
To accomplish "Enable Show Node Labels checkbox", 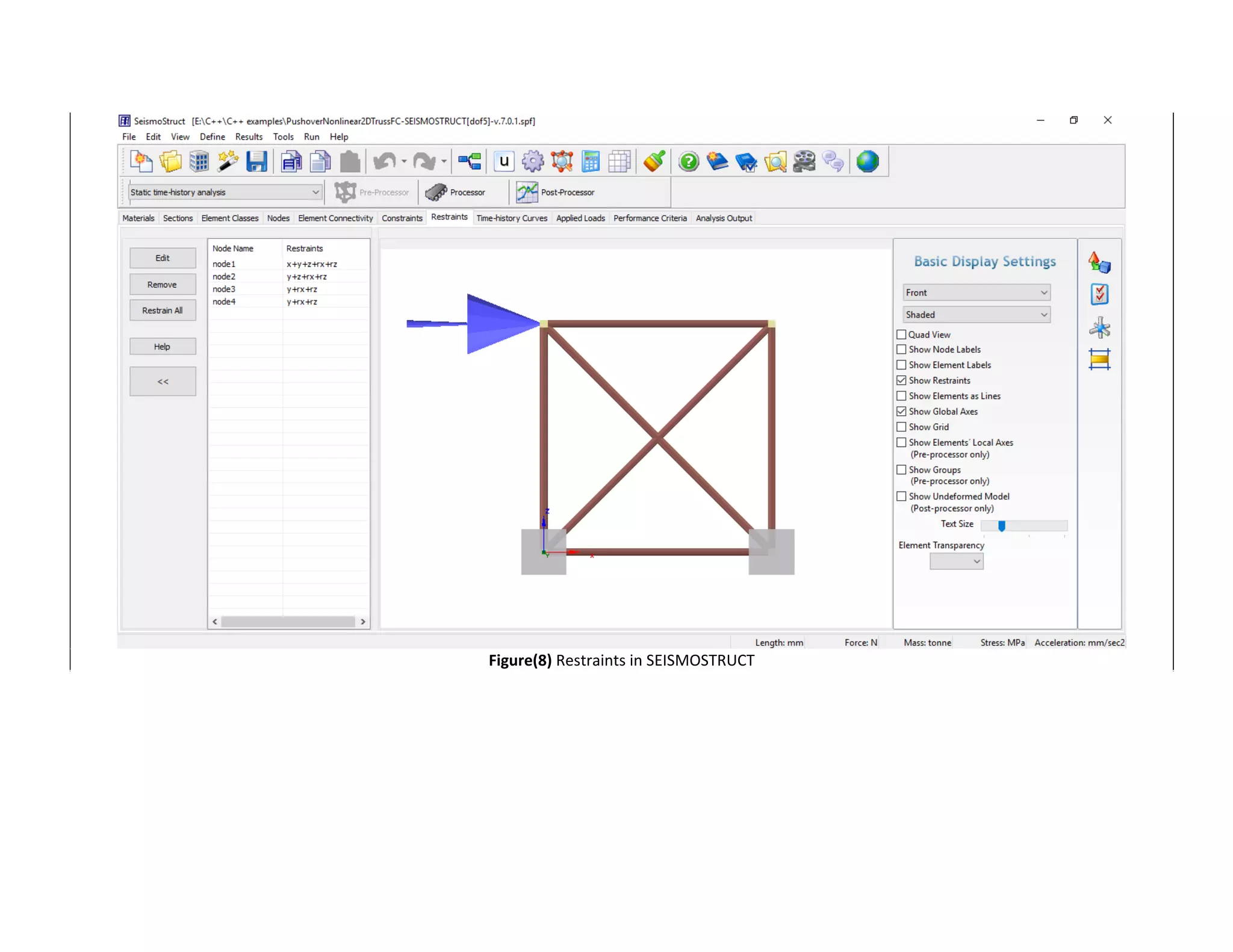I will (x=901, y=350).
